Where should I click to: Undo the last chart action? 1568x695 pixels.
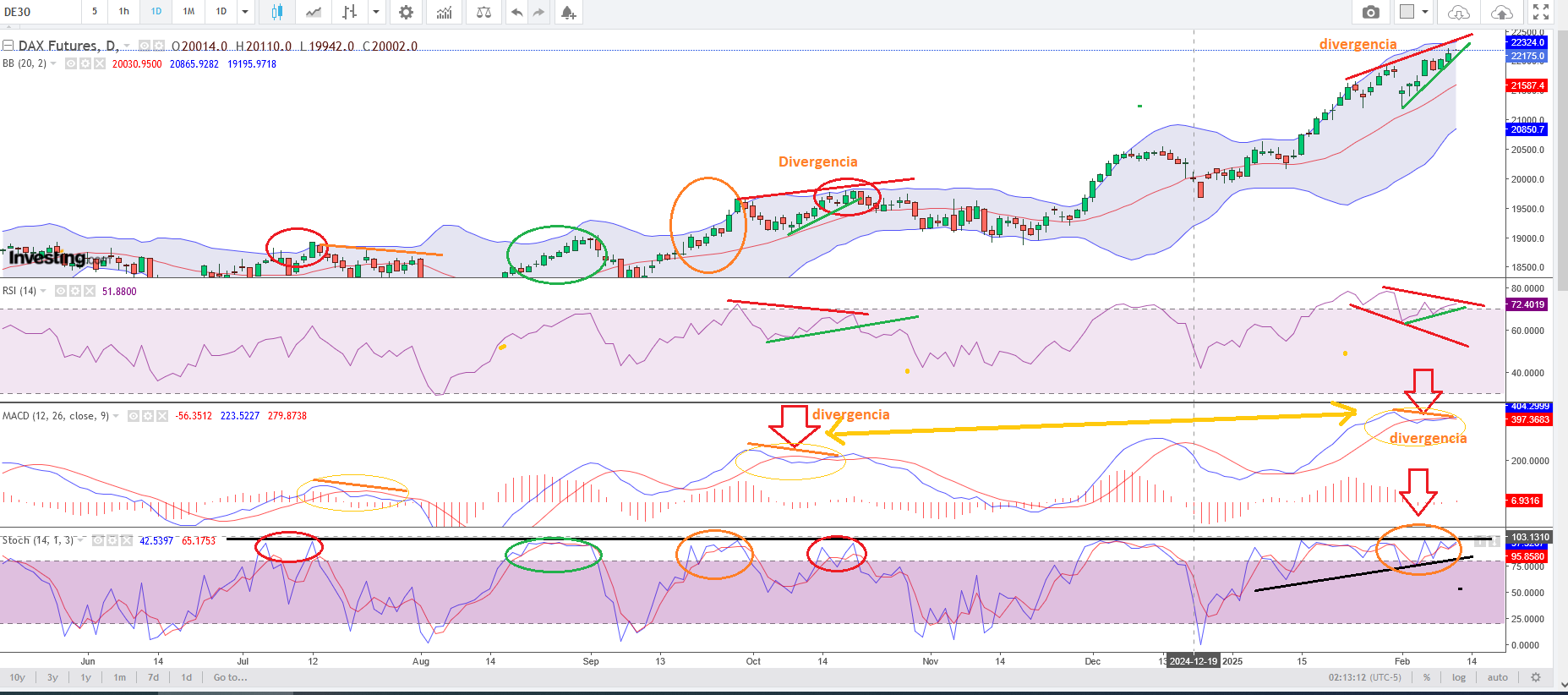516,12
